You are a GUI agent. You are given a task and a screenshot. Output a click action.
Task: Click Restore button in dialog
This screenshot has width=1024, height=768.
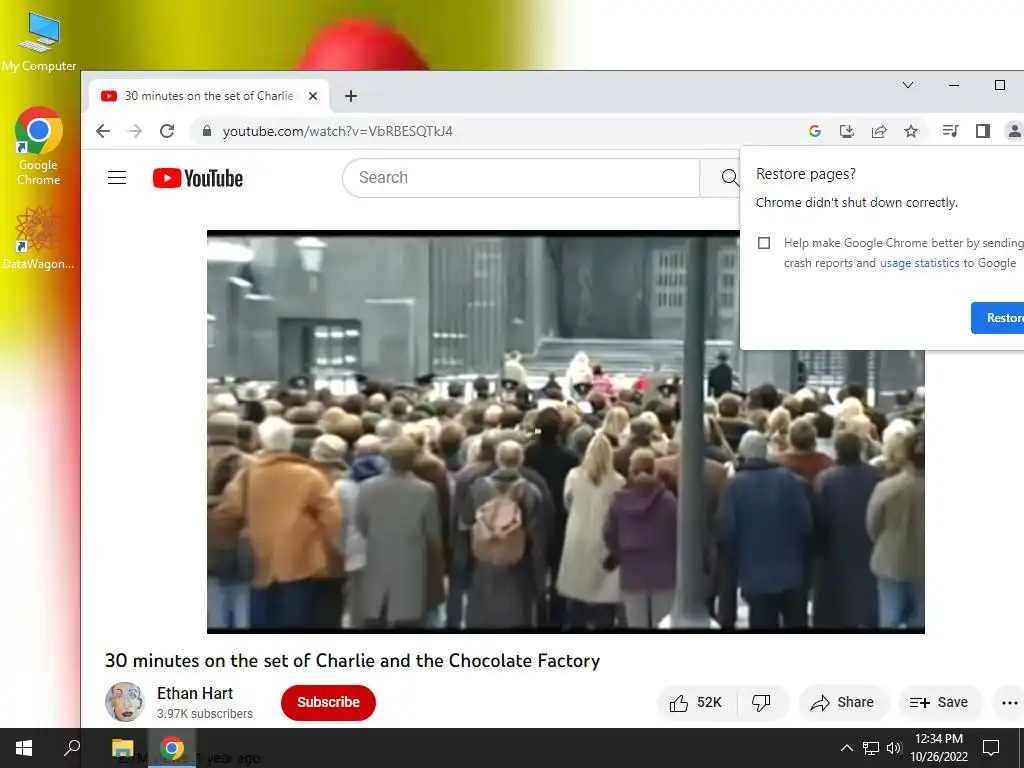tap(997, 318)
